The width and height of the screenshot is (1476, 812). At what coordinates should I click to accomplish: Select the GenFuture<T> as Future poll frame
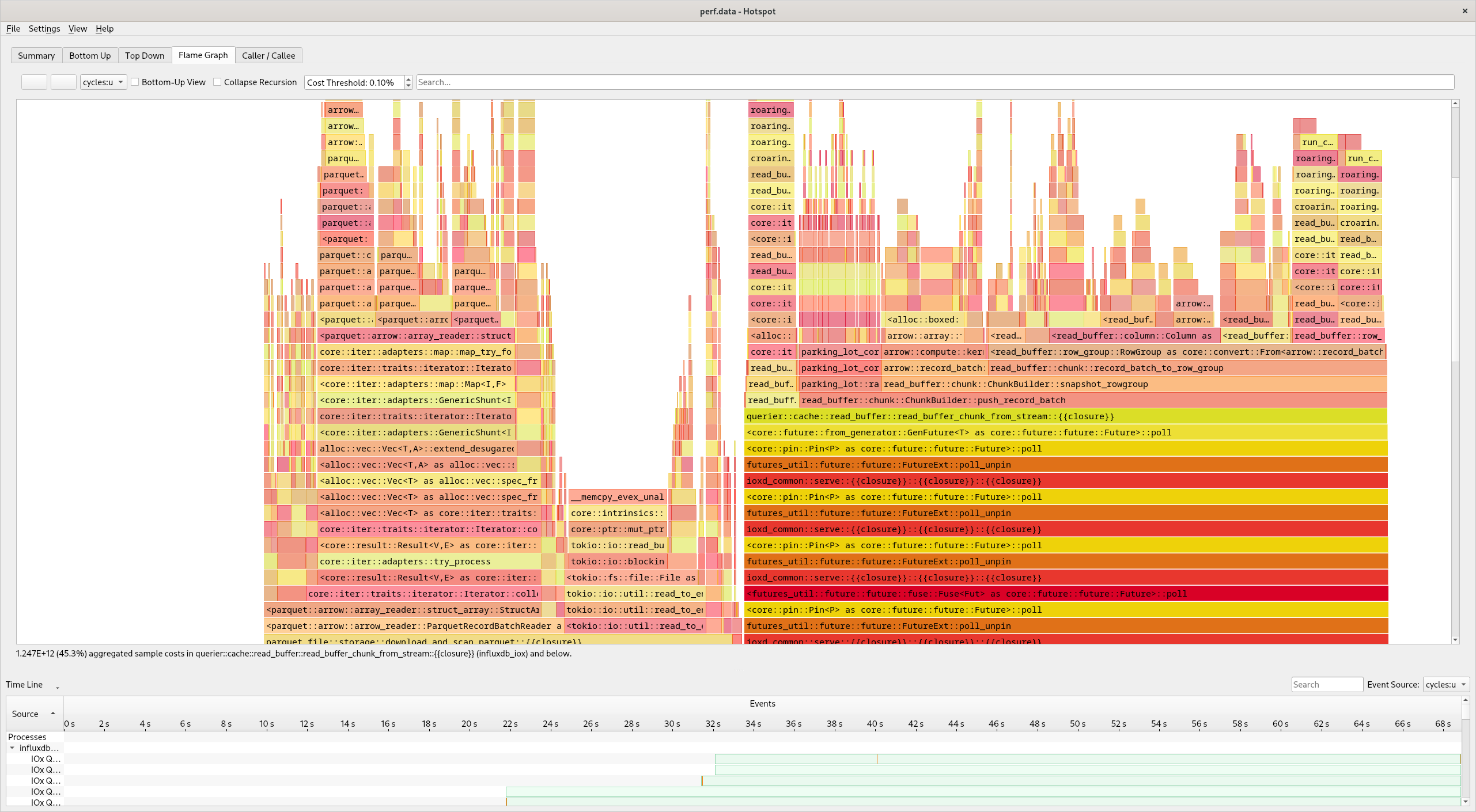tap(1066, 432)
